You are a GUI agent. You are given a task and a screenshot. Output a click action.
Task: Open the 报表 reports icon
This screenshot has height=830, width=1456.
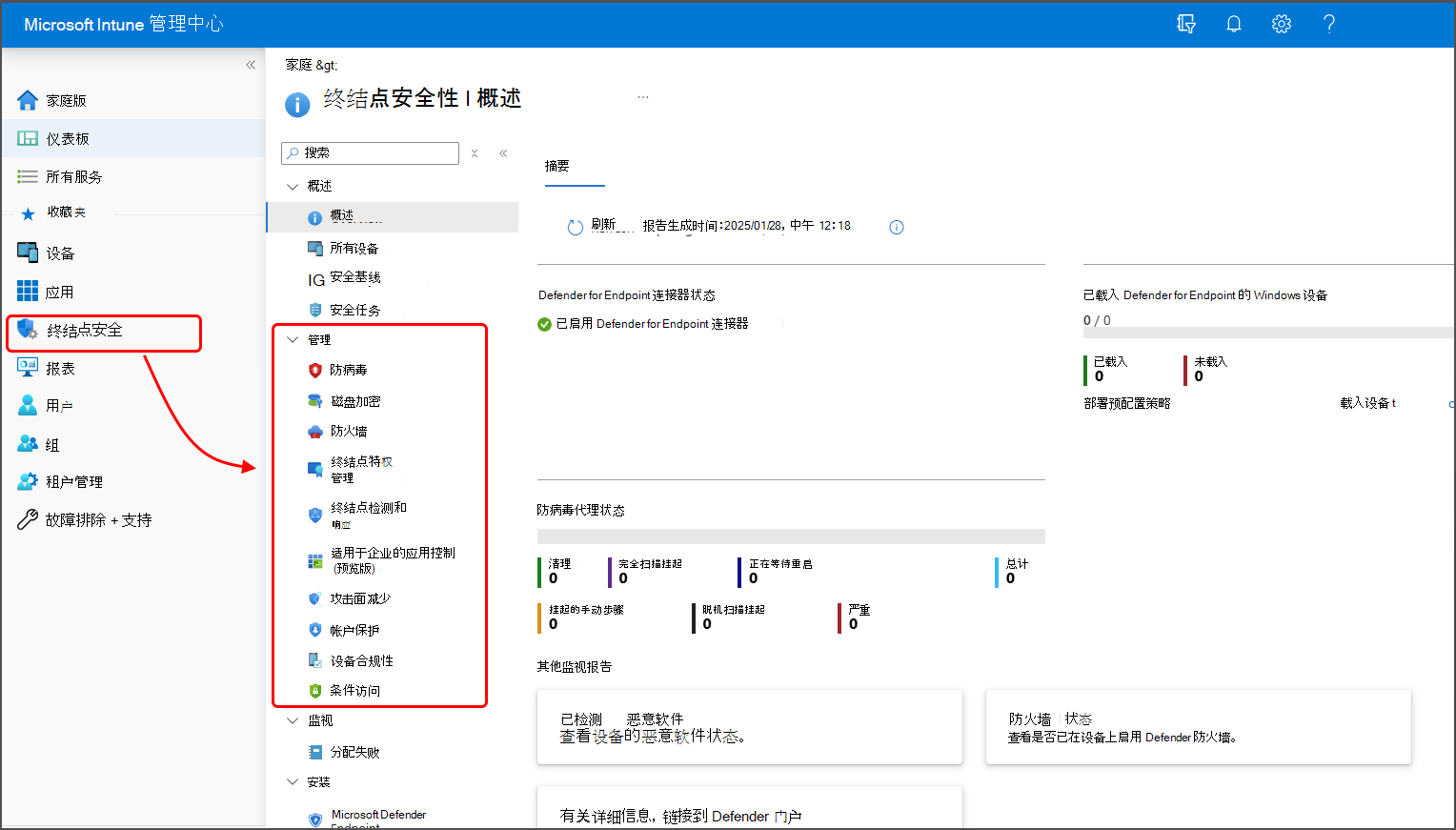pyautogui.click(x=28, y=368)
